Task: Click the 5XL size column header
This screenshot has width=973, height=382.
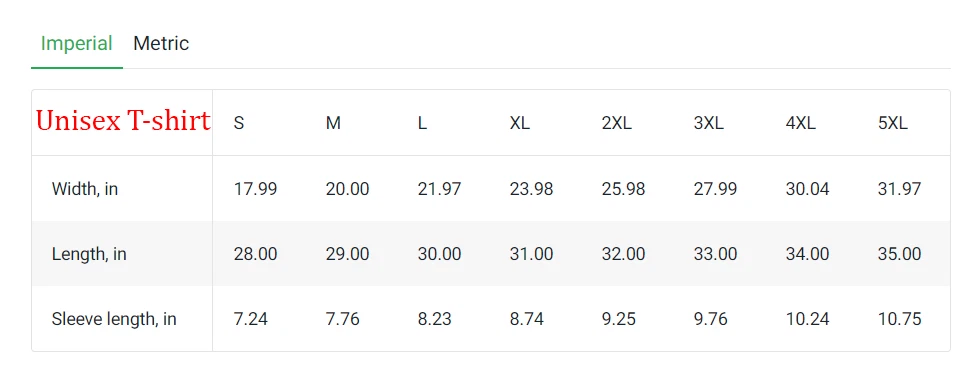Action: pyautogui.click(x=893, y=123)
